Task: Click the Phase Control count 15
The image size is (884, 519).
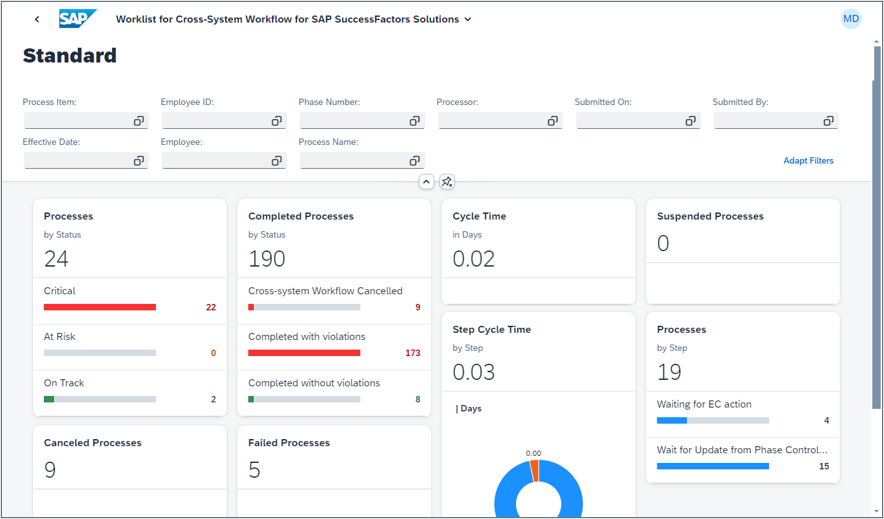Action: coord(824,467)
